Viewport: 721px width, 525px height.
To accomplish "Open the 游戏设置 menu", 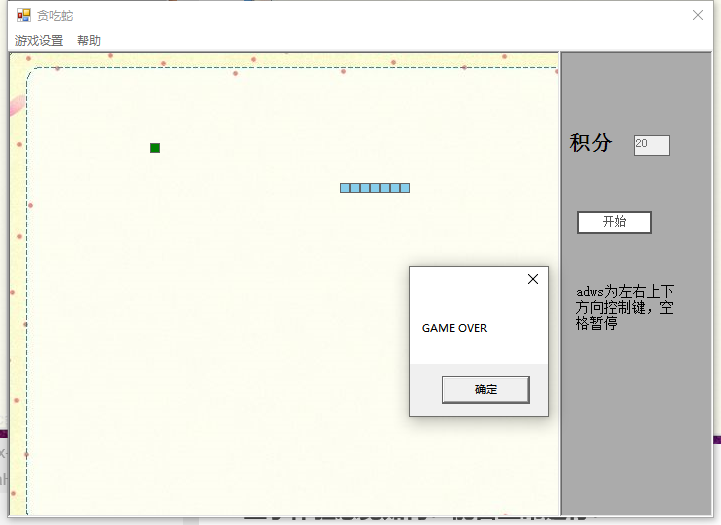I will click(39, 41).
